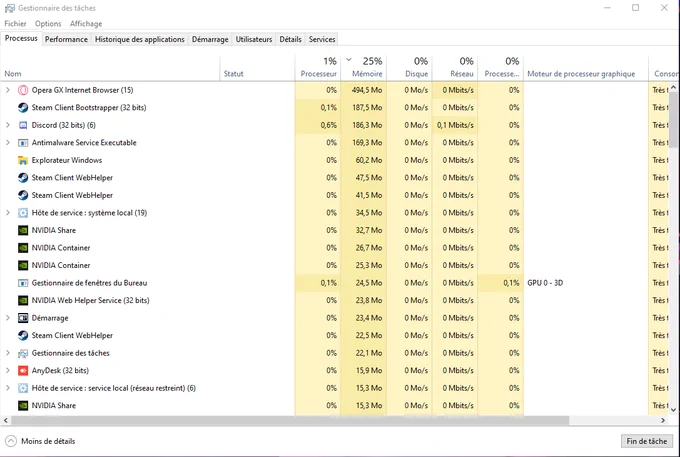Image resolution: width=680 pixels, height=457 pixels.
Task: Click the Task Manager title bar icon
Action: click(10, 8)
